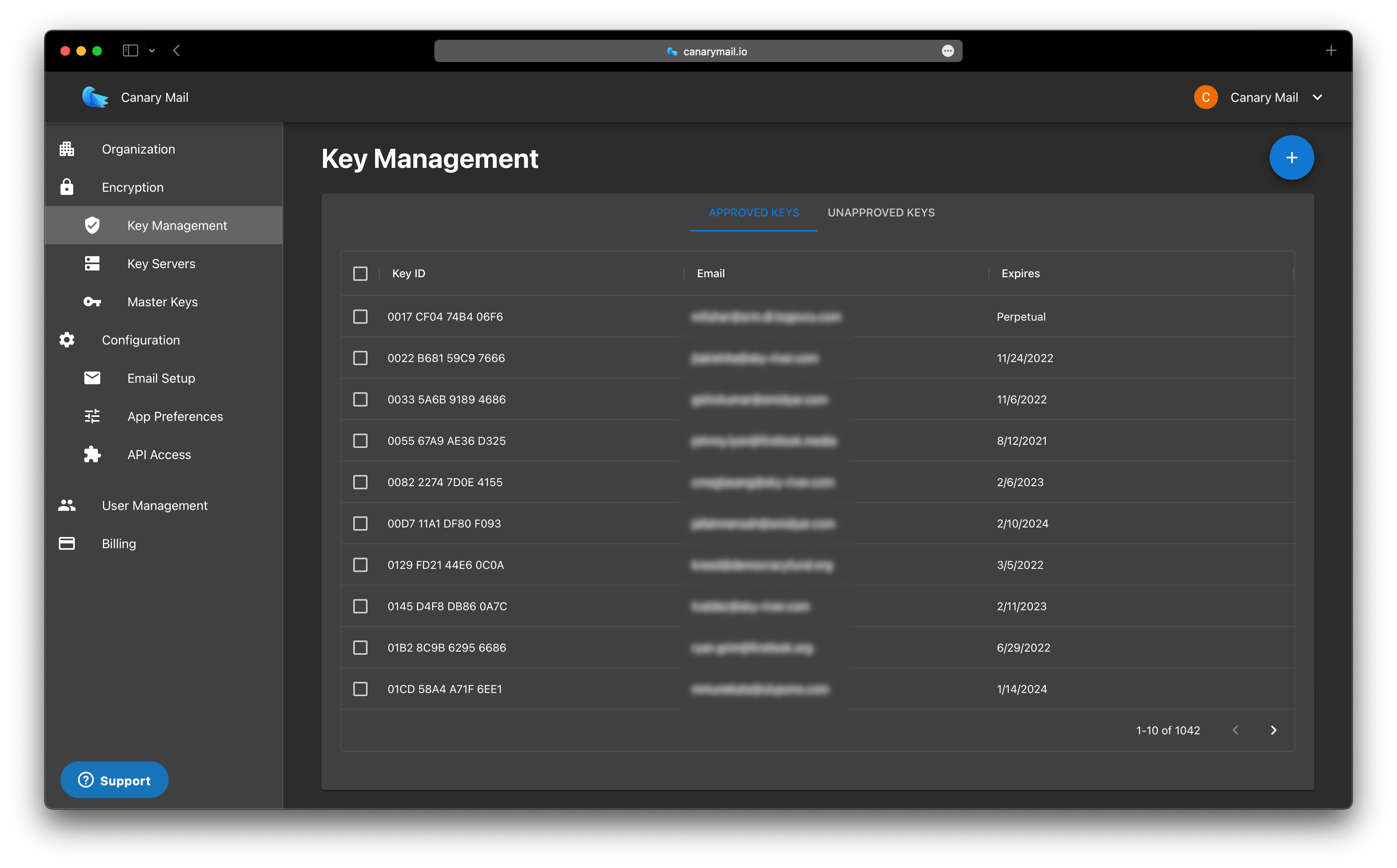Image resolution: width=1397 pixels, height=868 pixels.
Task: Select the APPROVED KEYS tab
Action: 754,212
